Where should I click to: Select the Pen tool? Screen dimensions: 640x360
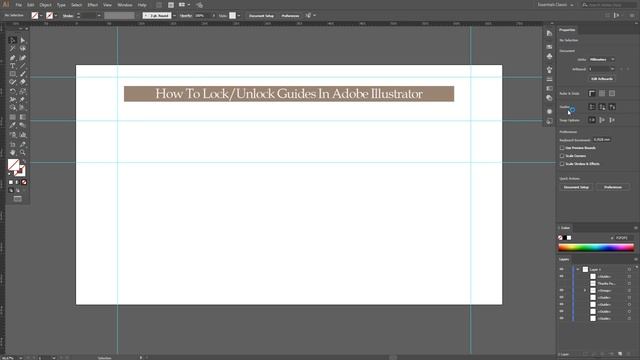point(13,58)
